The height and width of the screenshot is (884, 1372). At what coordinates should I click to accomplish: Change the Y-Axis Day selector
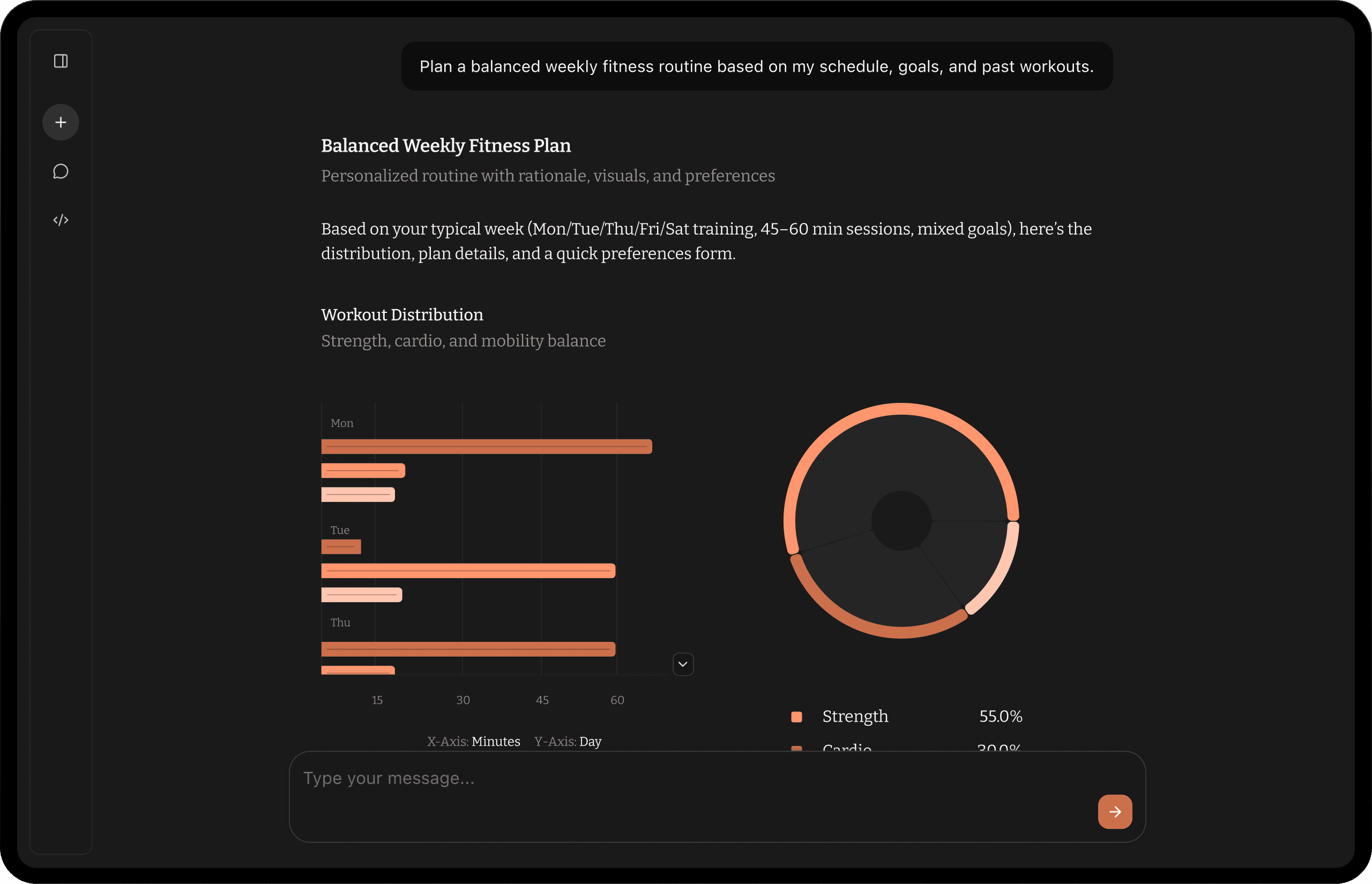click(590, 741)
